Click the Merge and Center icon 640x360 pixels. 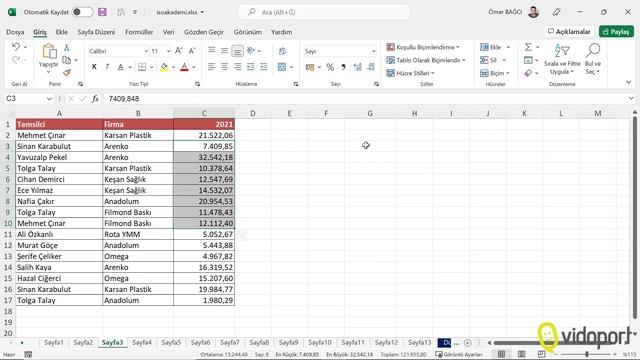pos(282,67)
